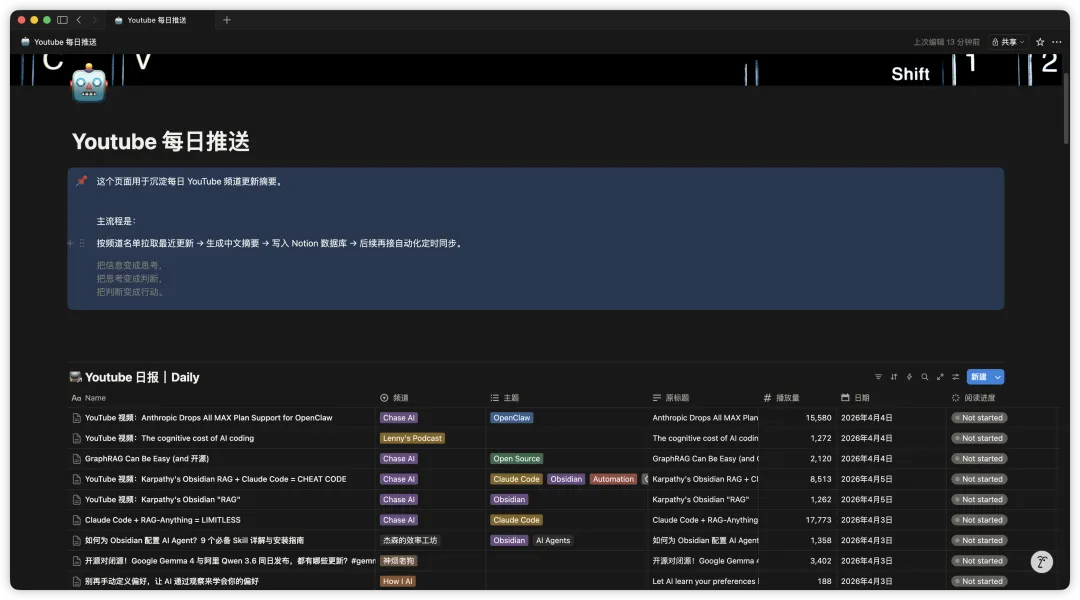Click Youtube 每日推送 breadcrumb
This screenshot has height=600, width=1080.
click(59, 42)
